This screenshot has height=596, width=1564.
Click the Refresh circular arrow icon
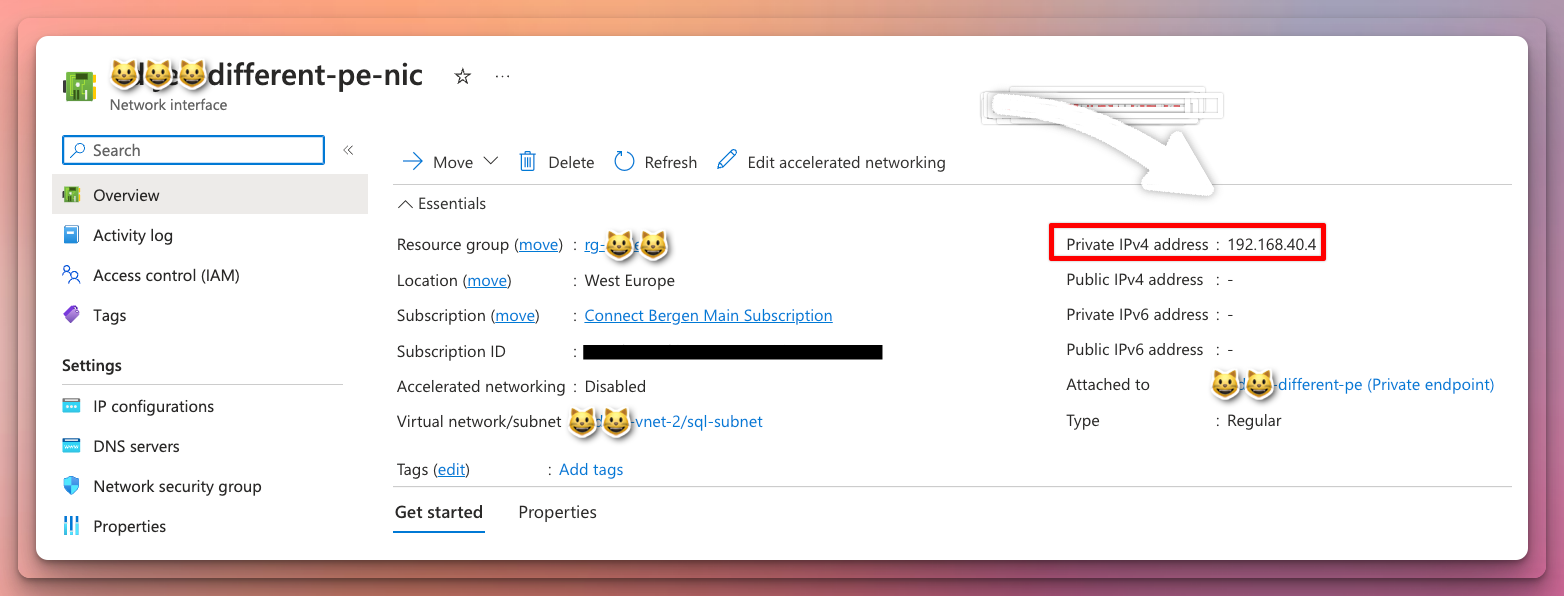[624, 162]
